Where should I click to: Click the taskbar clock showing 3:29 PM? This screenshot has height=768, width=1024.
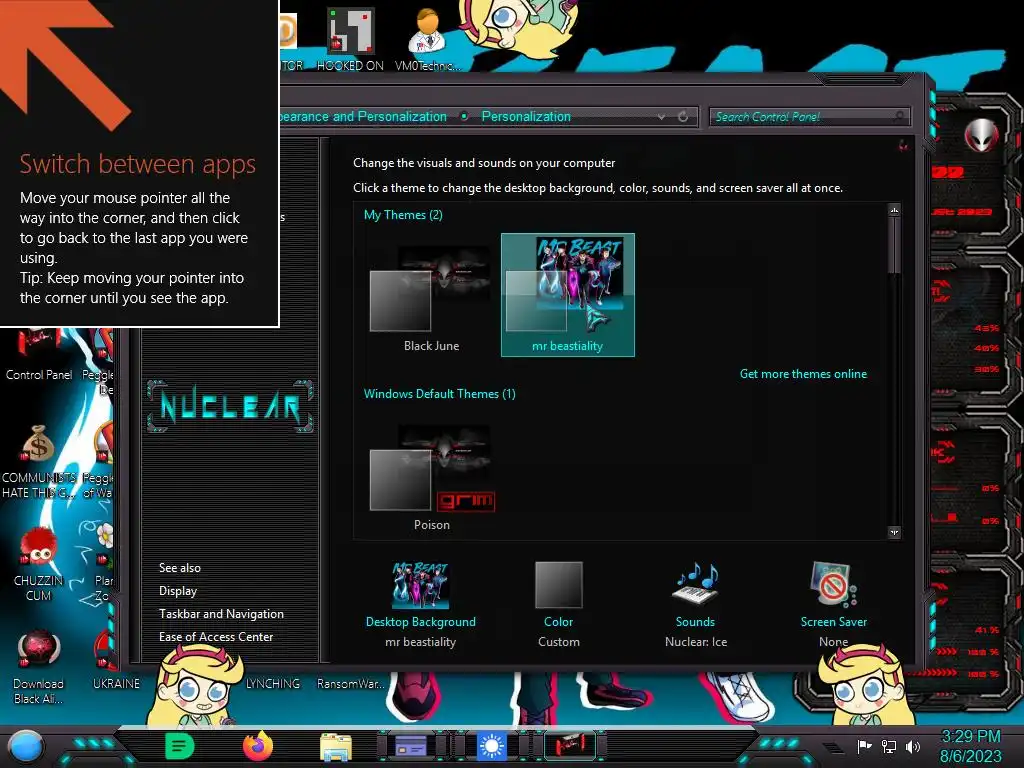[x=970, y=746]
